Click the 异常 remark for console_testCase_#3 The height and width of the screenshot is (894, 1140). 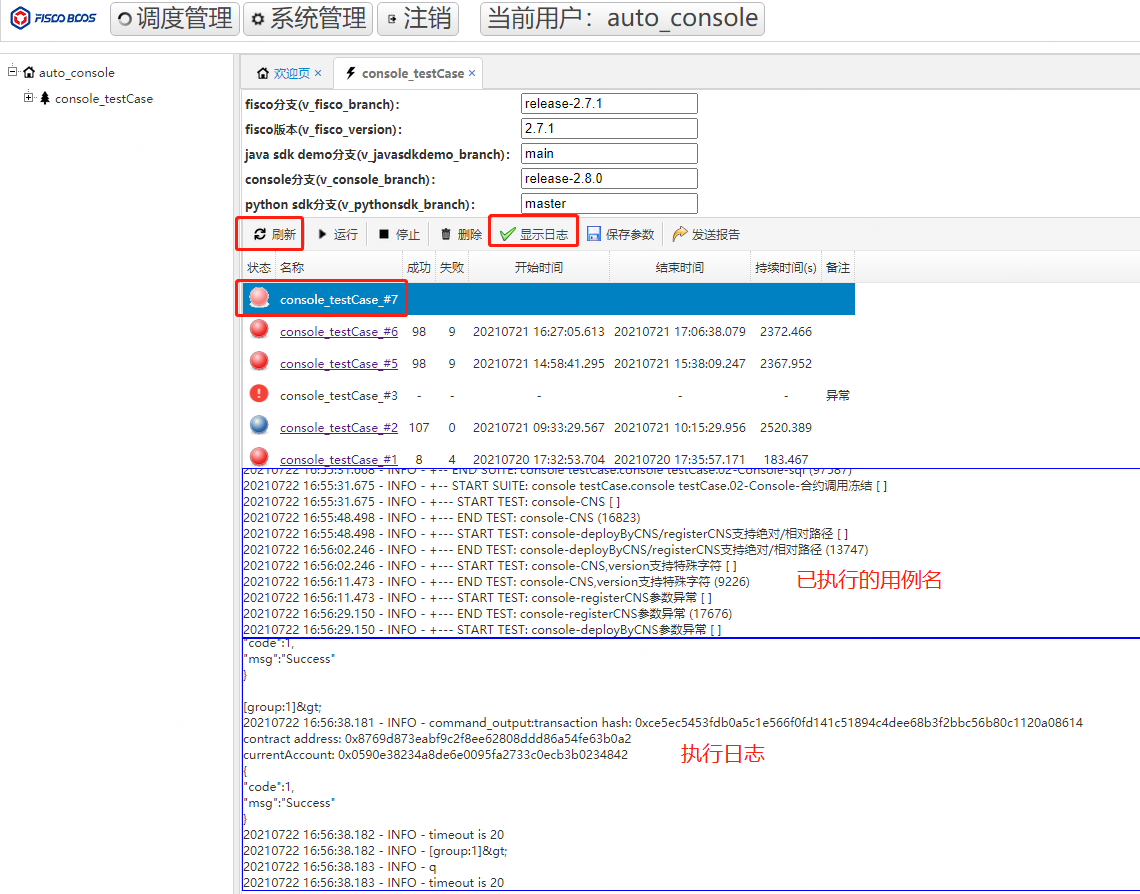838,395
